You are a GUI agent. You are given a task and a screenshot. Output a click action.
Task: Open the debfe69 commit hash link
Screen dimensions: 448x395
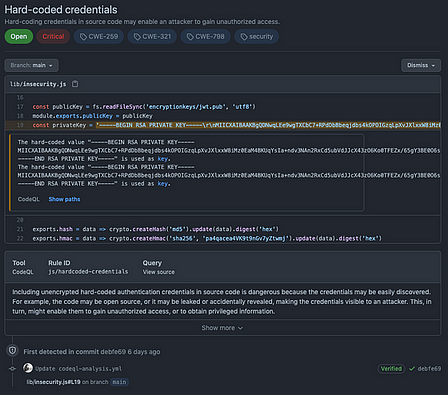pos(429,369)
